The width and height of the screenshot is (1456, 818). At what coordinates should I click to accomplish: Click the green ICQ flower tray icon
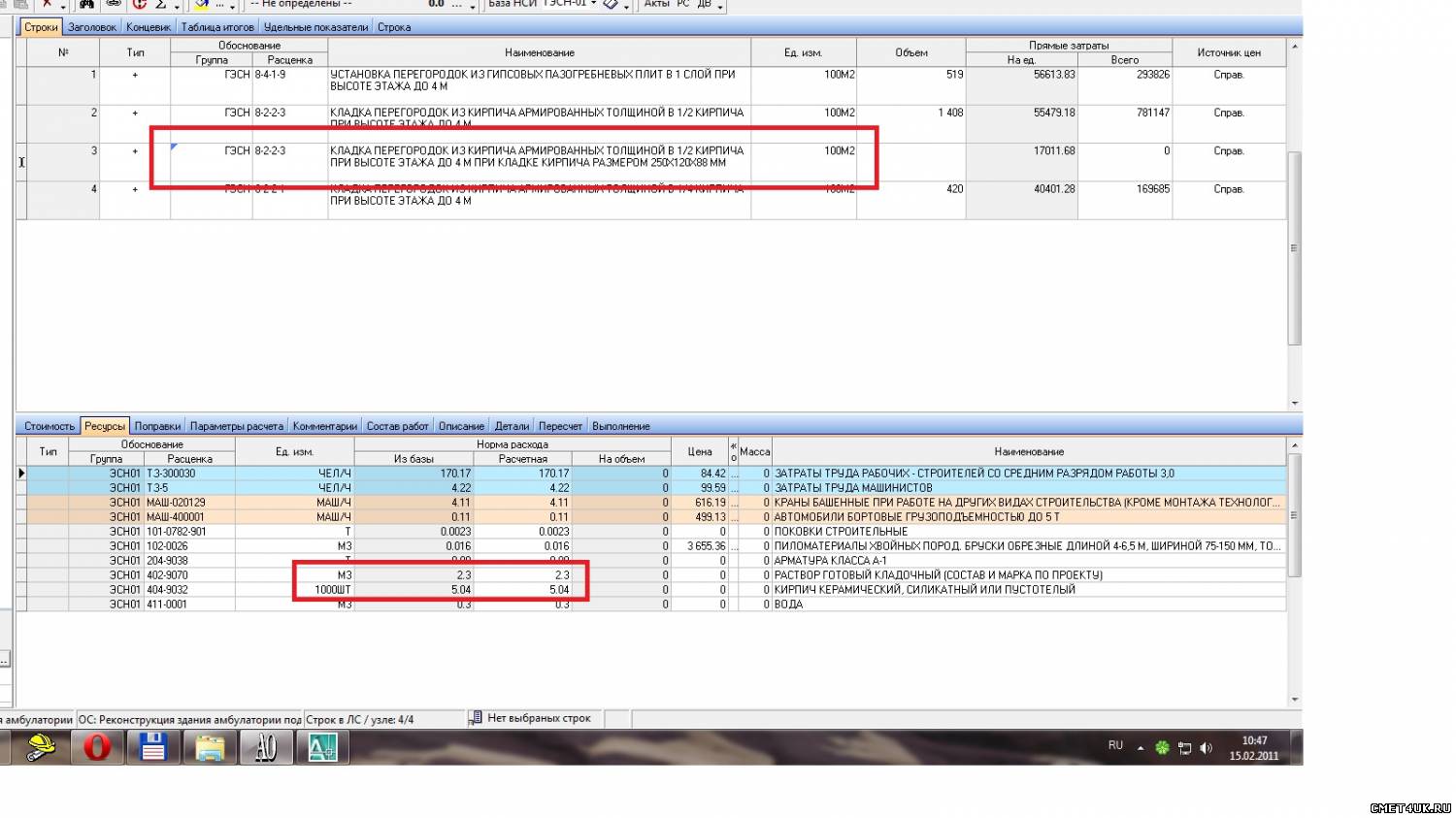point(1162,748)
